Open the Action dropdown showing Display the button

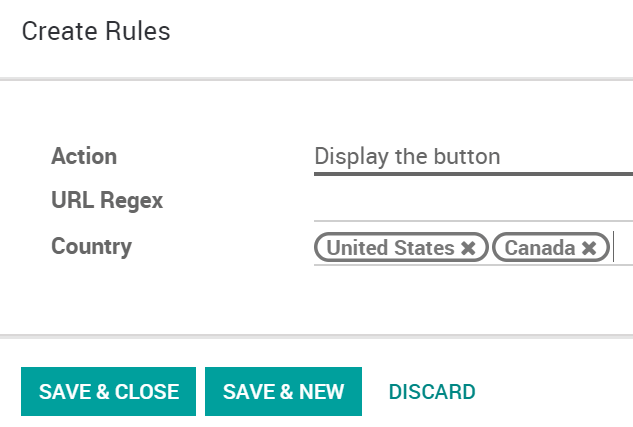click(x=472, y=157)
